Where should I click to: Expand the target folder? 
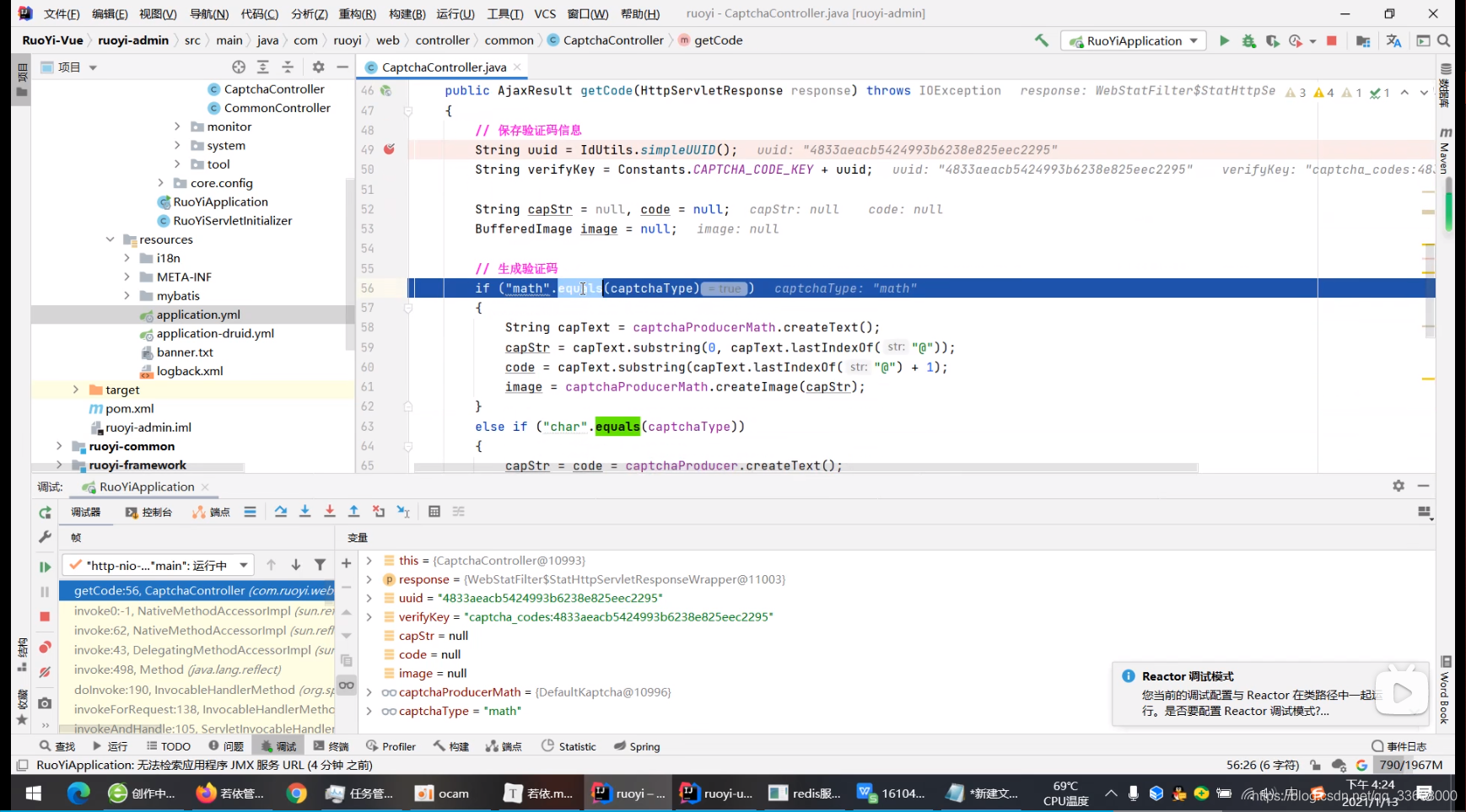coord(76,390)
